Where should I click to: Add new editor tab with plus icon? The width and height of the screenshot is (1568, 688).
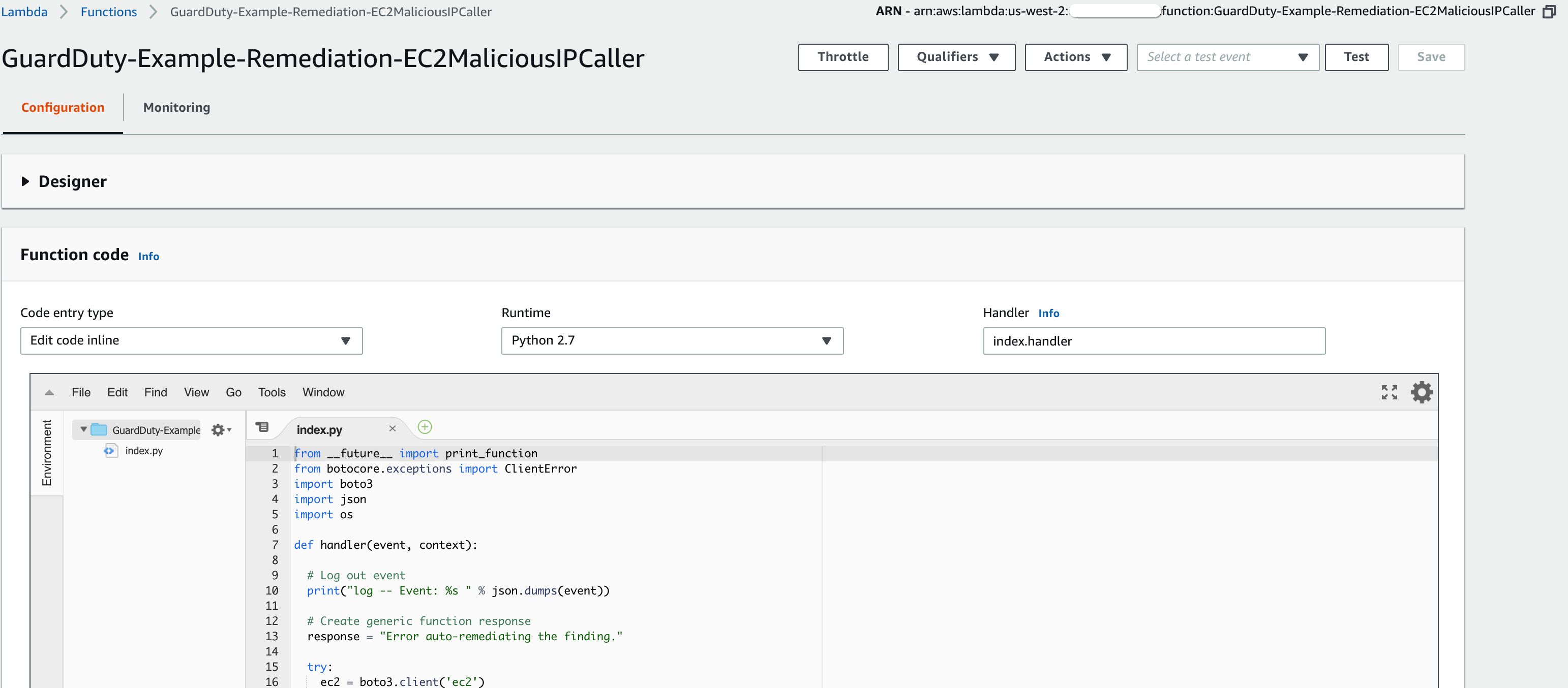coord(425,427)
